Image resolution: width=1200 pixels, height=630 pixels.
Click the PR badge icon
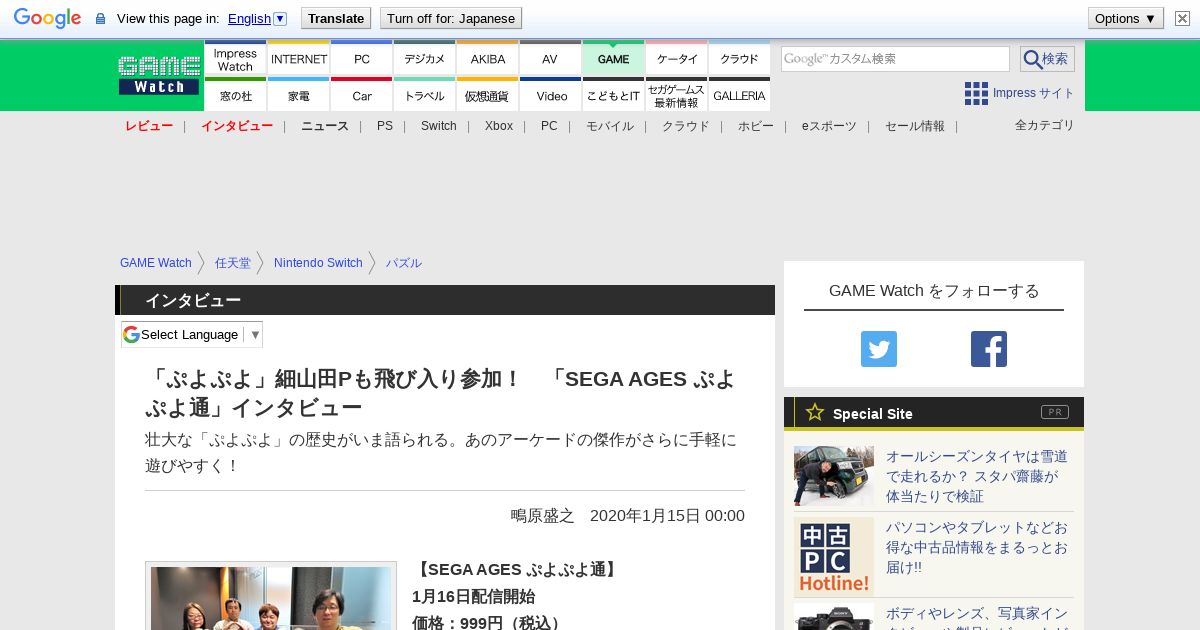(x=1055, y=412)
